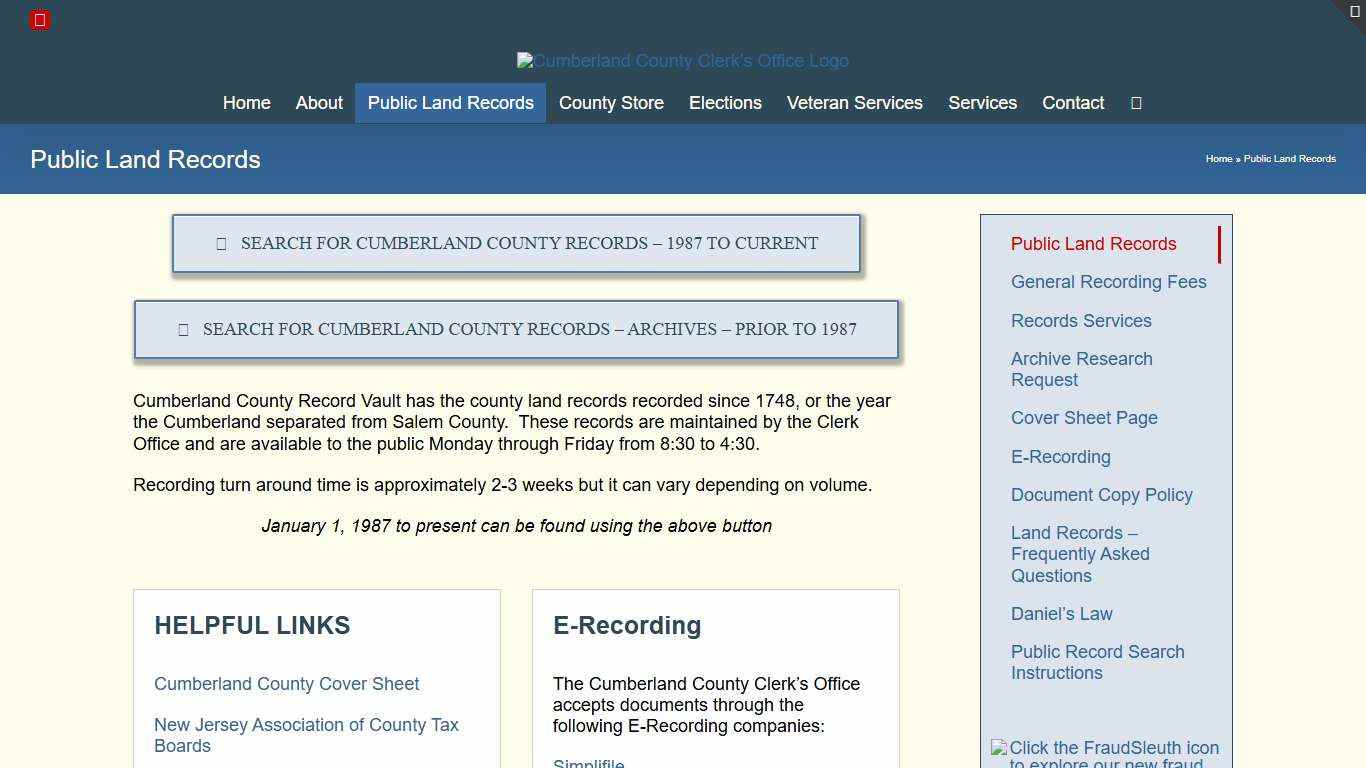
Task: Search archived records prior to 1987
Action: tap(516, 329)
